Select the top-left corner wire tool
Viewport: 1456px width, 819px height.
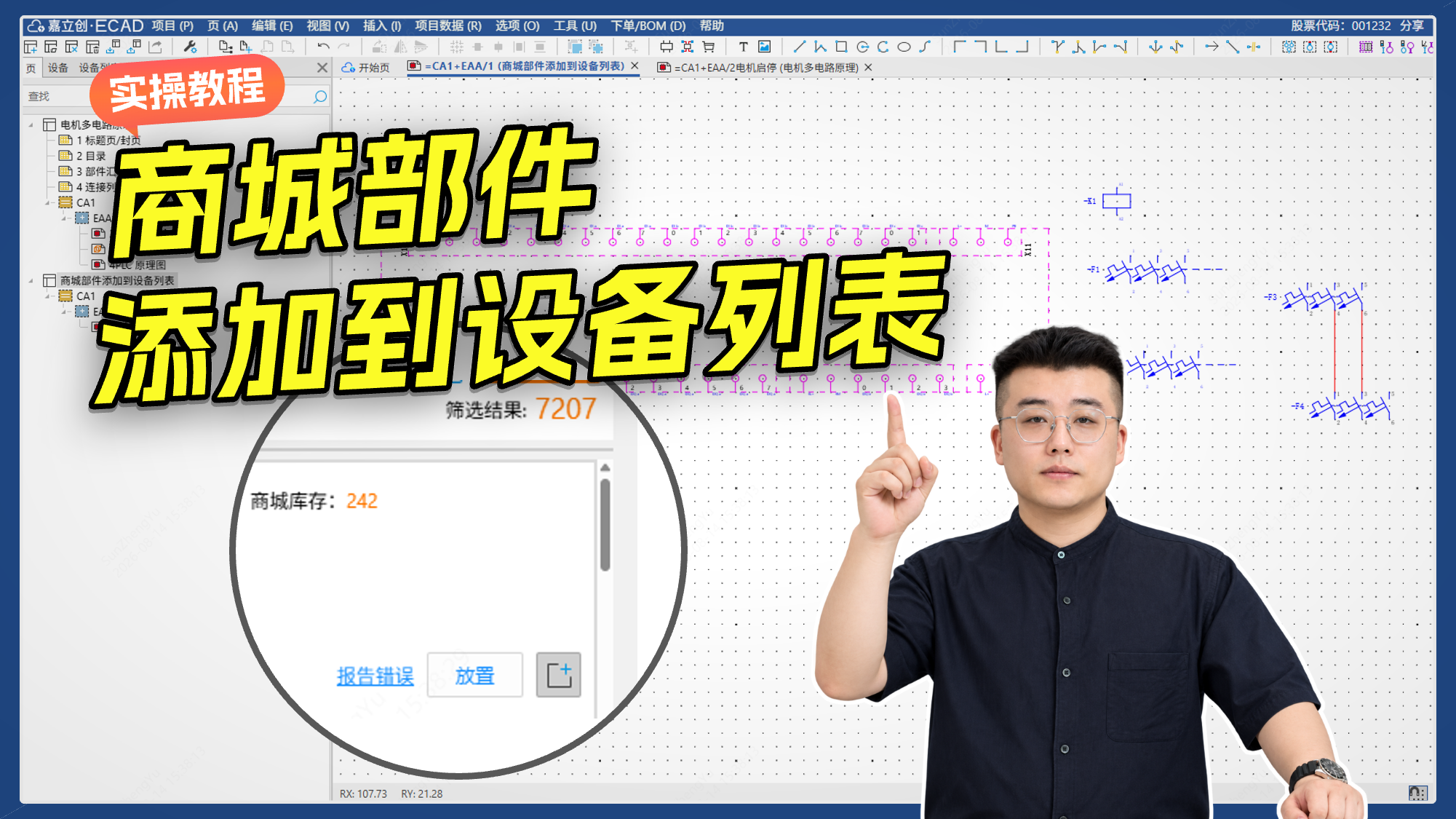coord(960,47)
